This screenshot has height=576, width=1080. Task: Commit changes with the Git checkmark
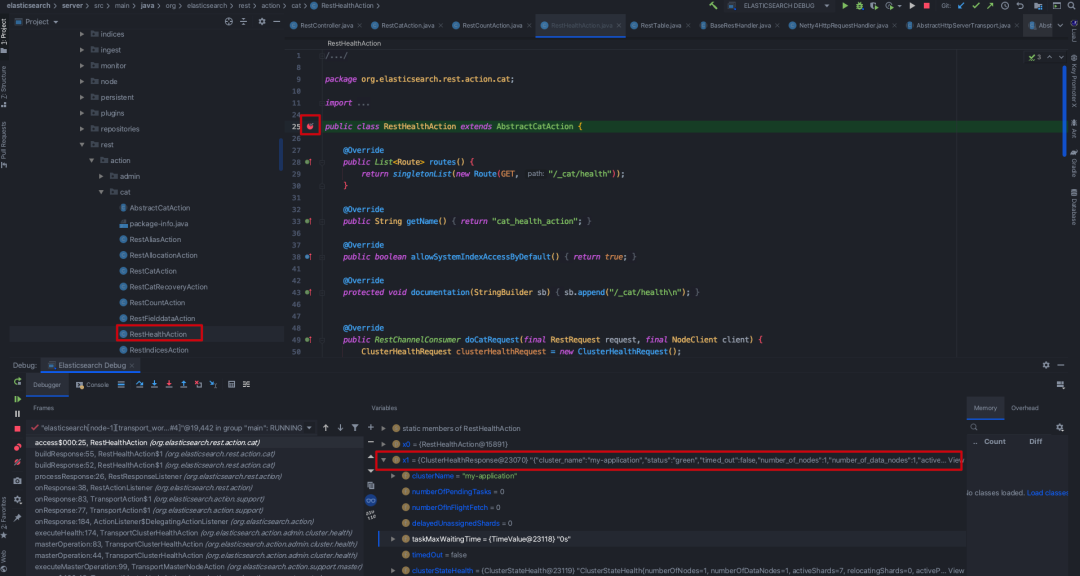(975, 6)
